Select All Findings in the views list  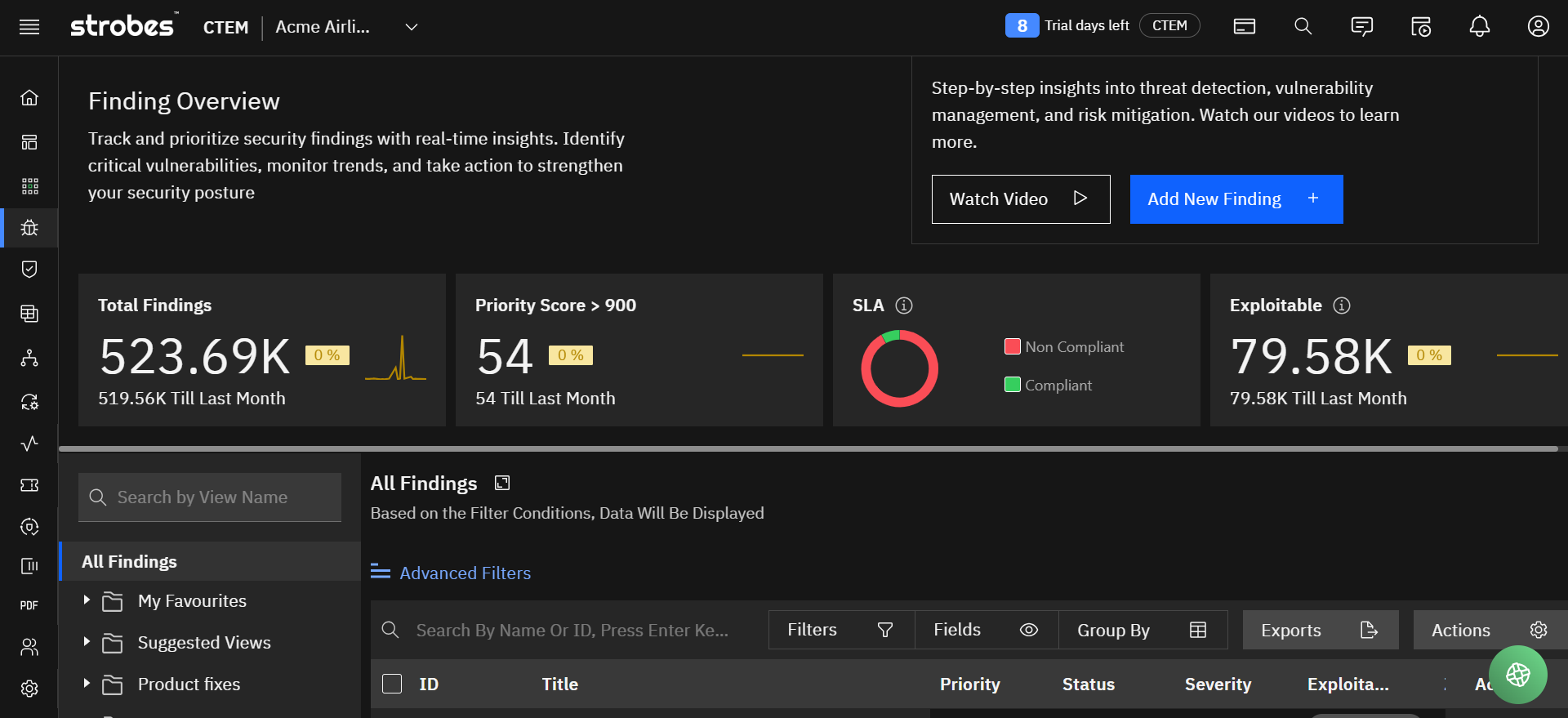click(x=130, y=562)
